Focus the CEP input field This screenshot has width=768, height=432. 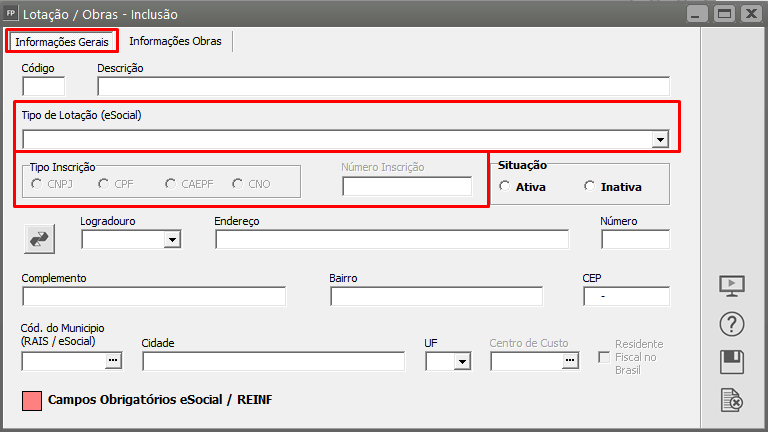click(626, 296)
